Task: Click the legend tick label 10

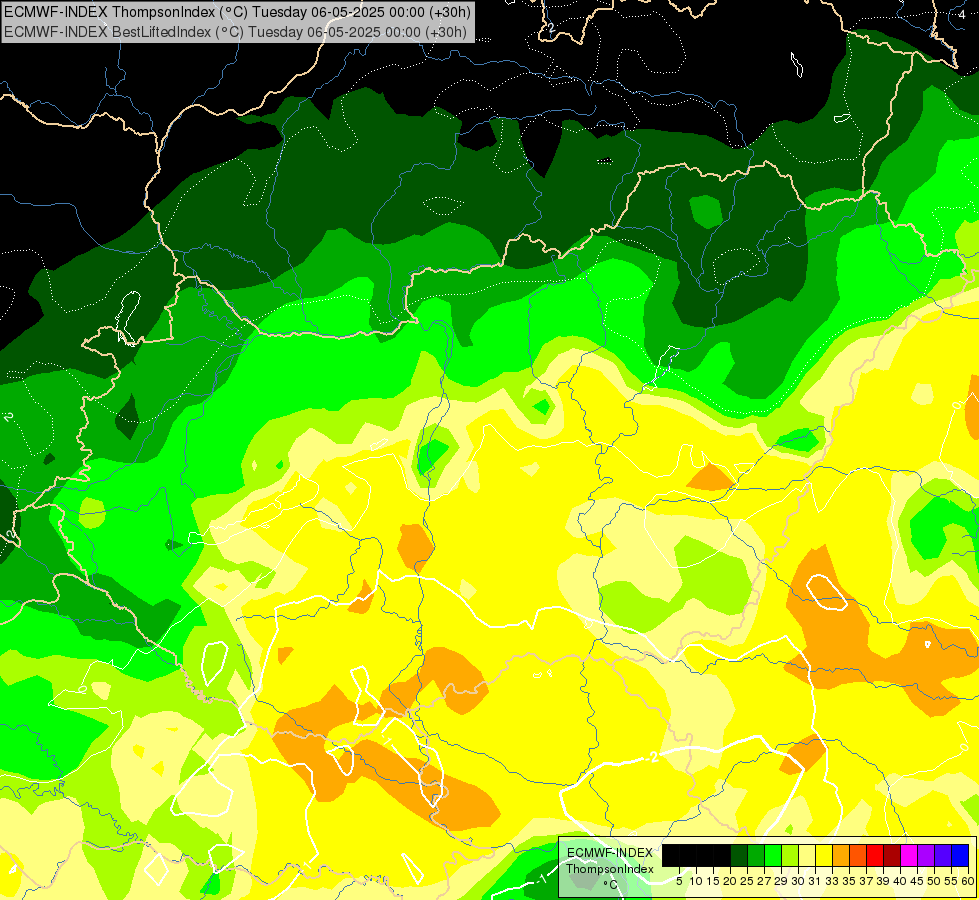Action: coord(696,881)
